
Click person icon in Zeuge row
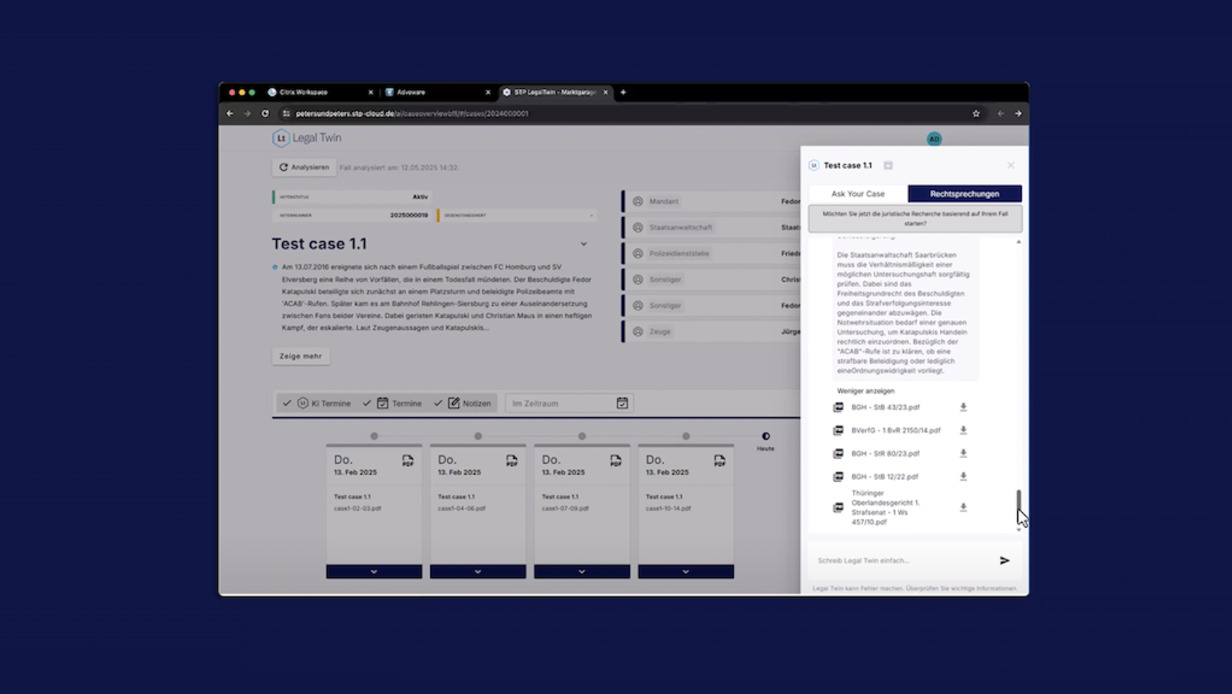[638, 331]
